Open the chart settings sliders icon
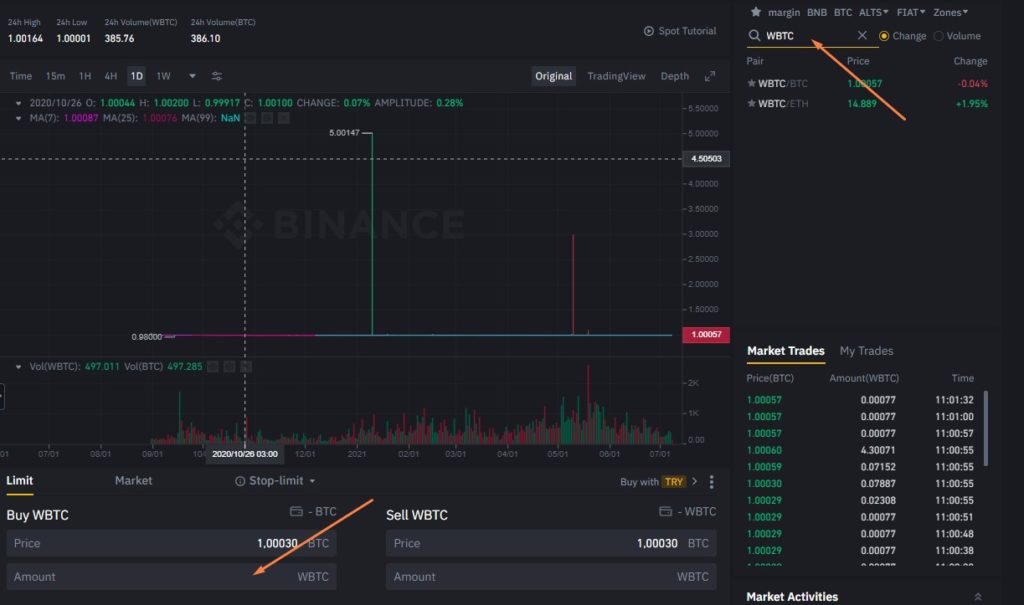The height and width of the screenshot is (605, 1024). (x=217, y=76)
